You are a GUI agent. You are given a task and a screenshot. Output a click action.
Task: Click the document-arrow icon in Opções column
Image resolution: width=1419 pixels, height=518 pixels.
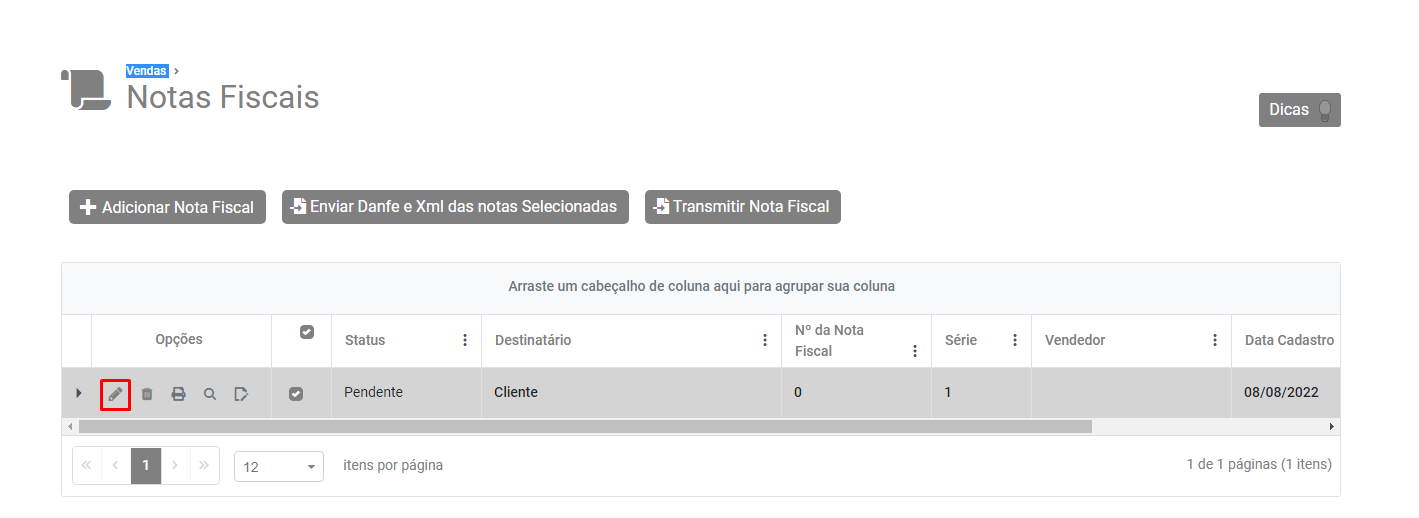point(241,394)
